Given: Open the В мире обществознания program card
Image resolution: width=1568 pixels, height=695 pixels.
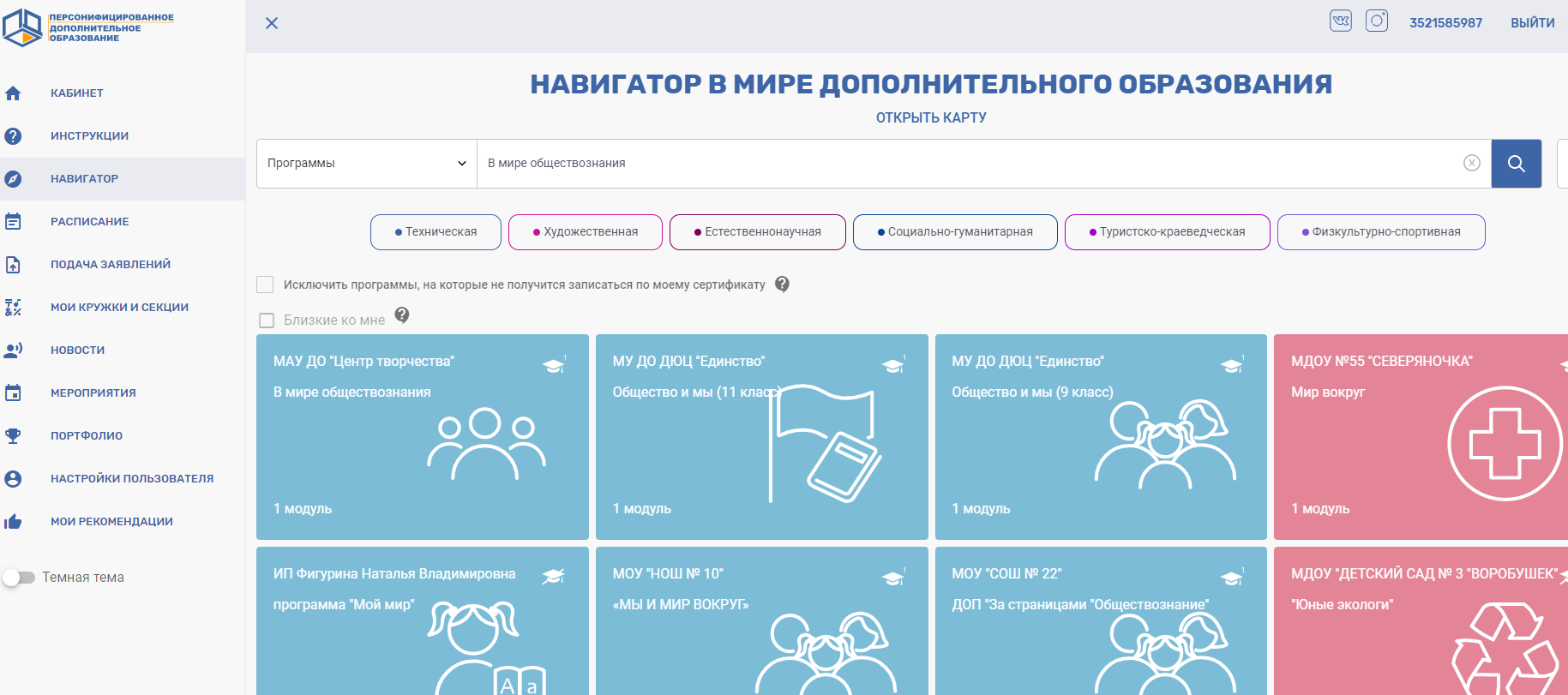Looking at the screenshot, I should (423, 437).
